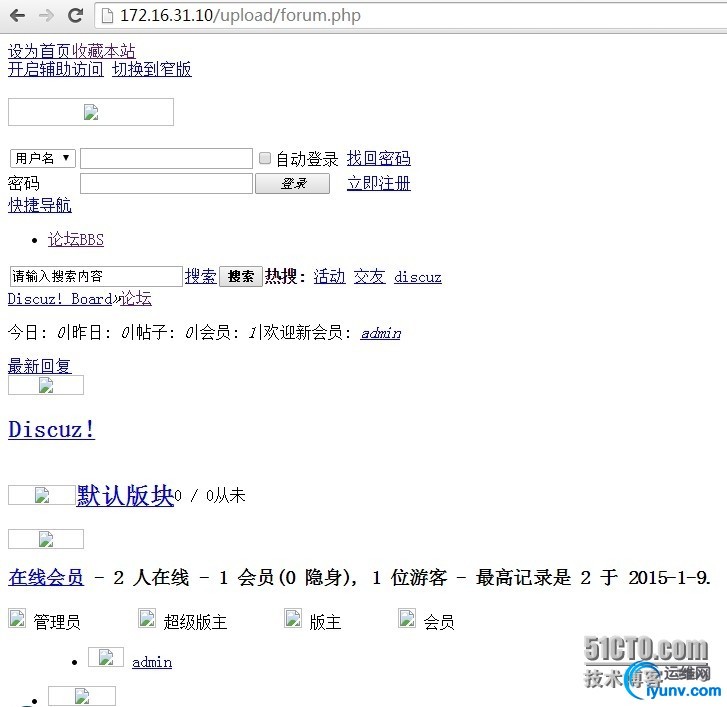Click the 版主 legend icon

pyautogui.click(x=293, y=618)
